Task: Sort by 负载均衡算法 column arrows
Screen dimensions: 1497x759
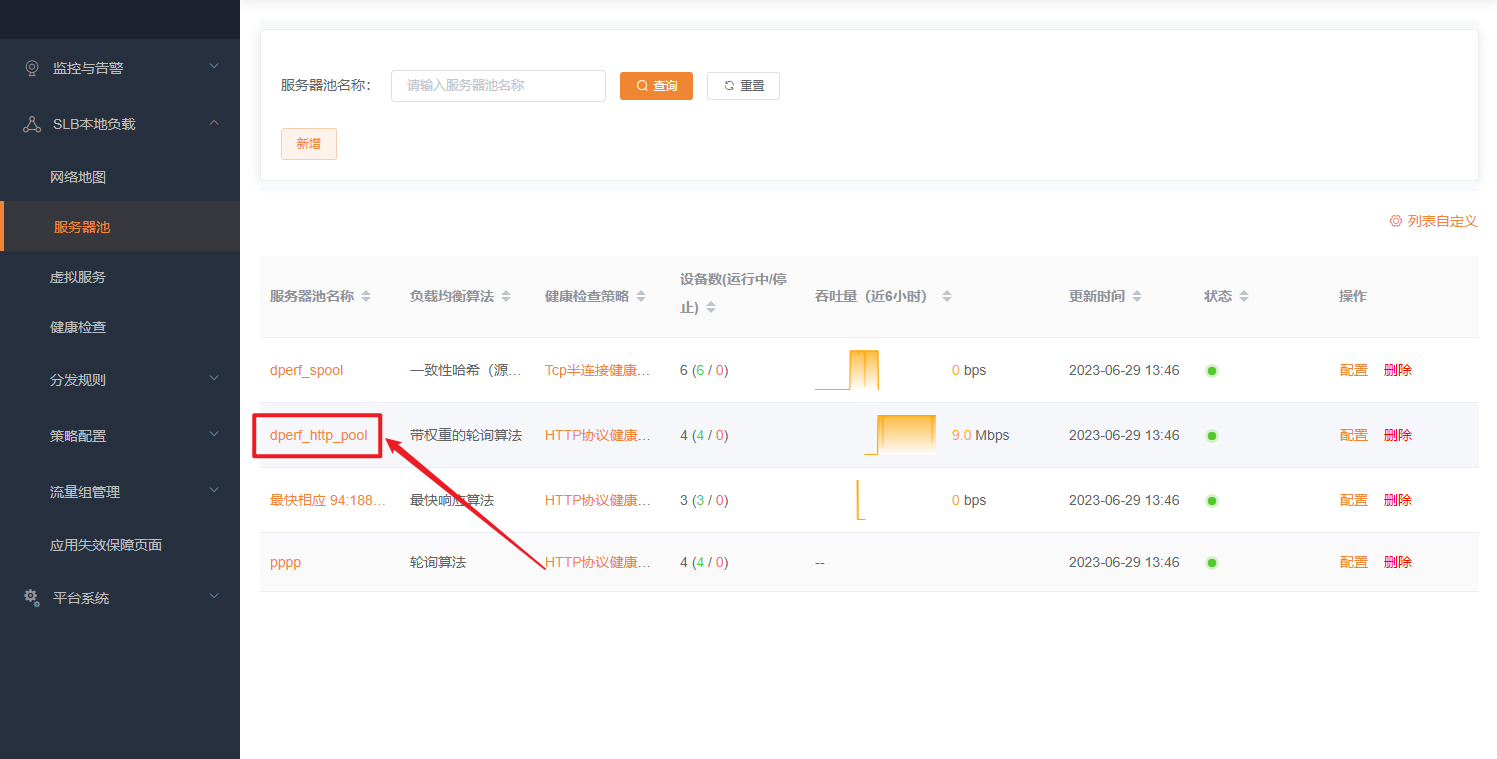Action: (x=506, y=297)
